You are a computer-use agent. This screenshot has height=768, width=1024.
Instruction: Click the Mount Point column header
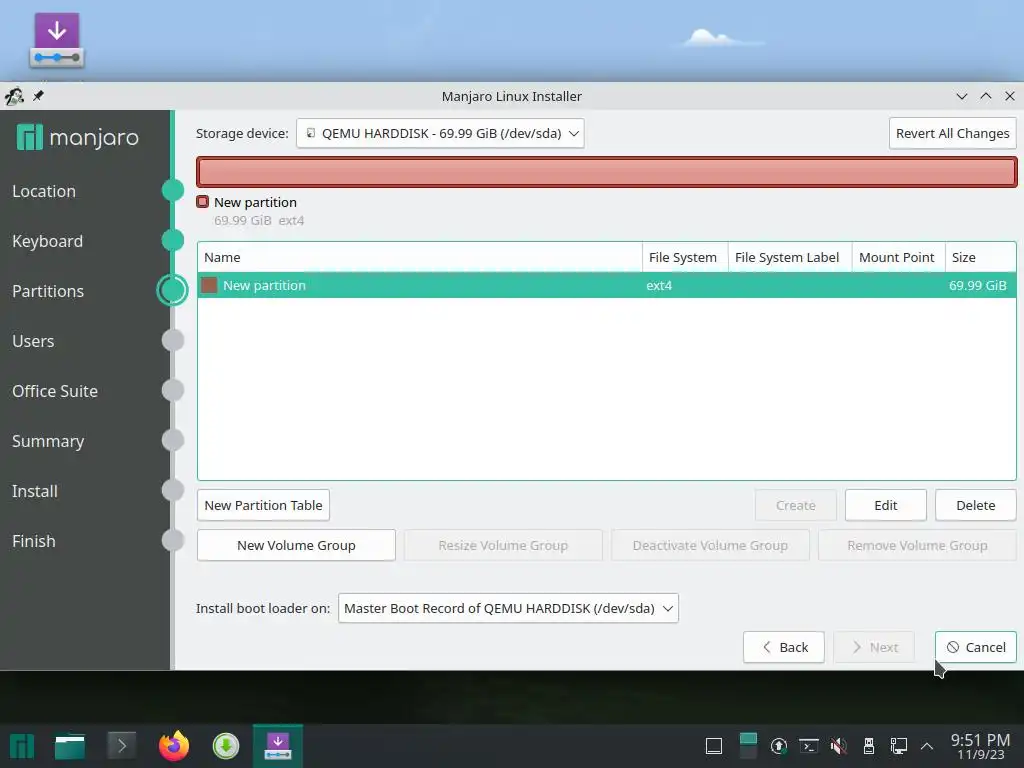[x=899, y=257]
